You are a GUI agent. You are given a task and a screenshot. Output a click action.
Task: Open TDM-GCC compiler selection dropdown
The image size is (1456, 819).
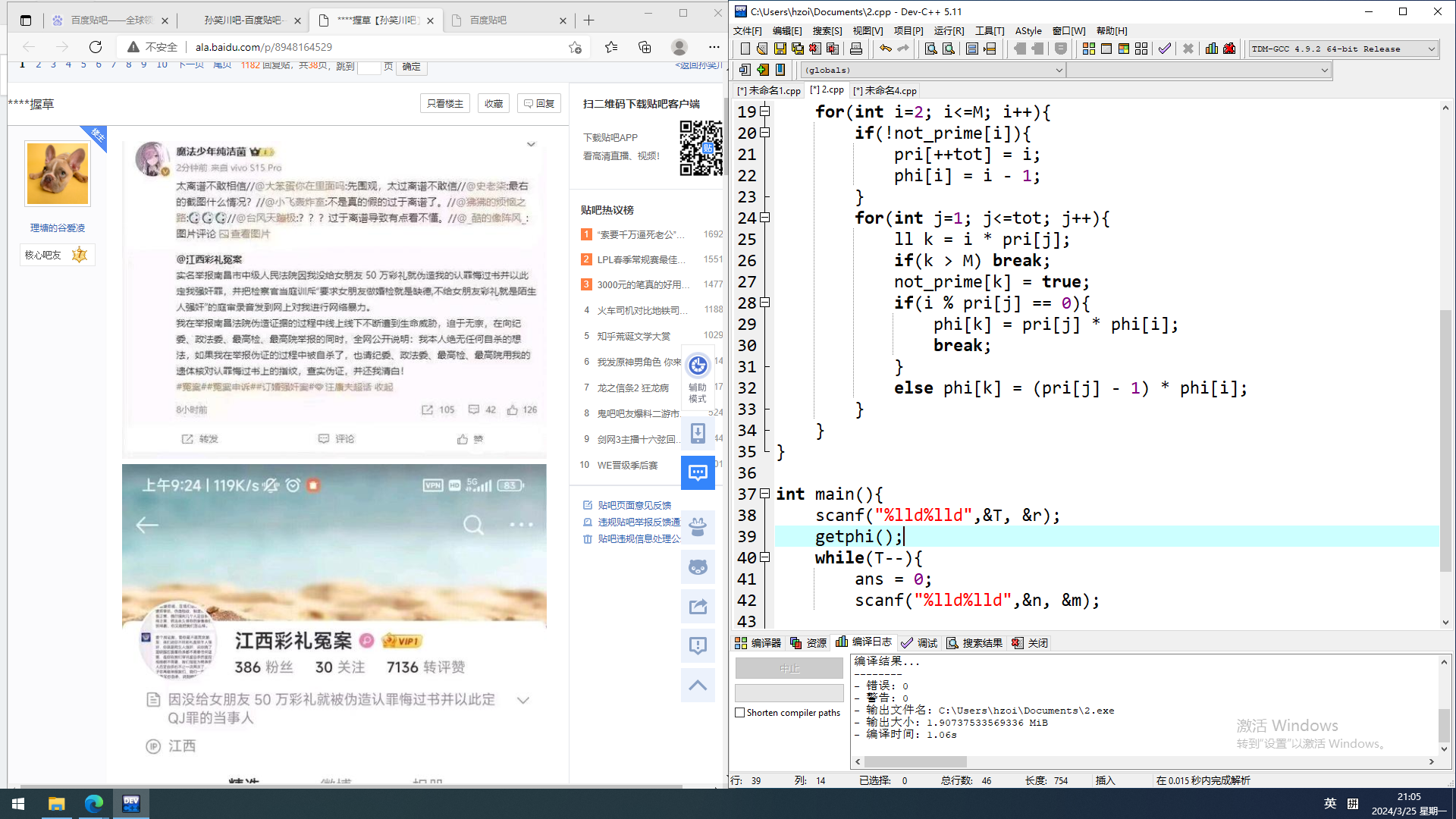coord(1431,49)
